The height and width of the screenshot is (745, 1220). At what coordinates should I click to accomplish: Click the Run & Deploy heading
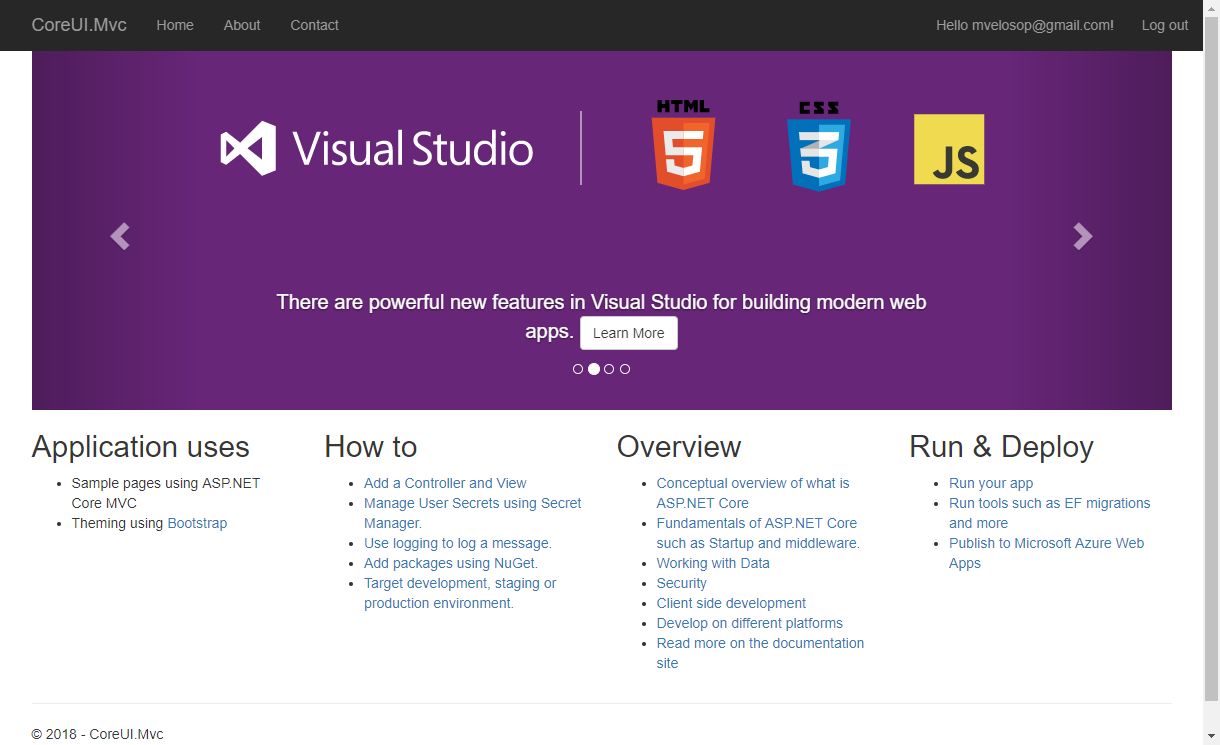click(x=1001, y=447)
